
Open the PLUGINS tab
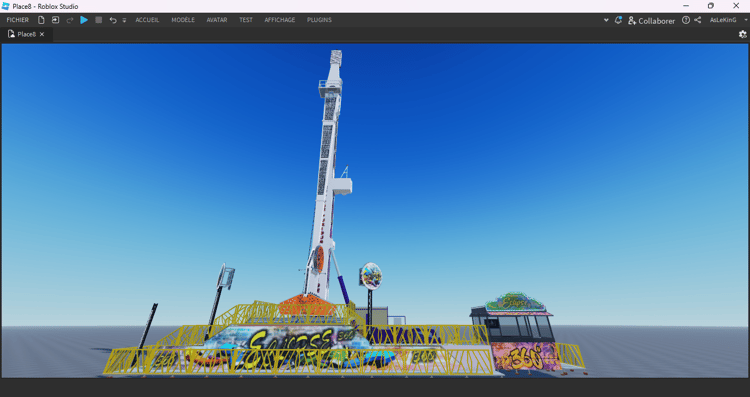(320, 20)
